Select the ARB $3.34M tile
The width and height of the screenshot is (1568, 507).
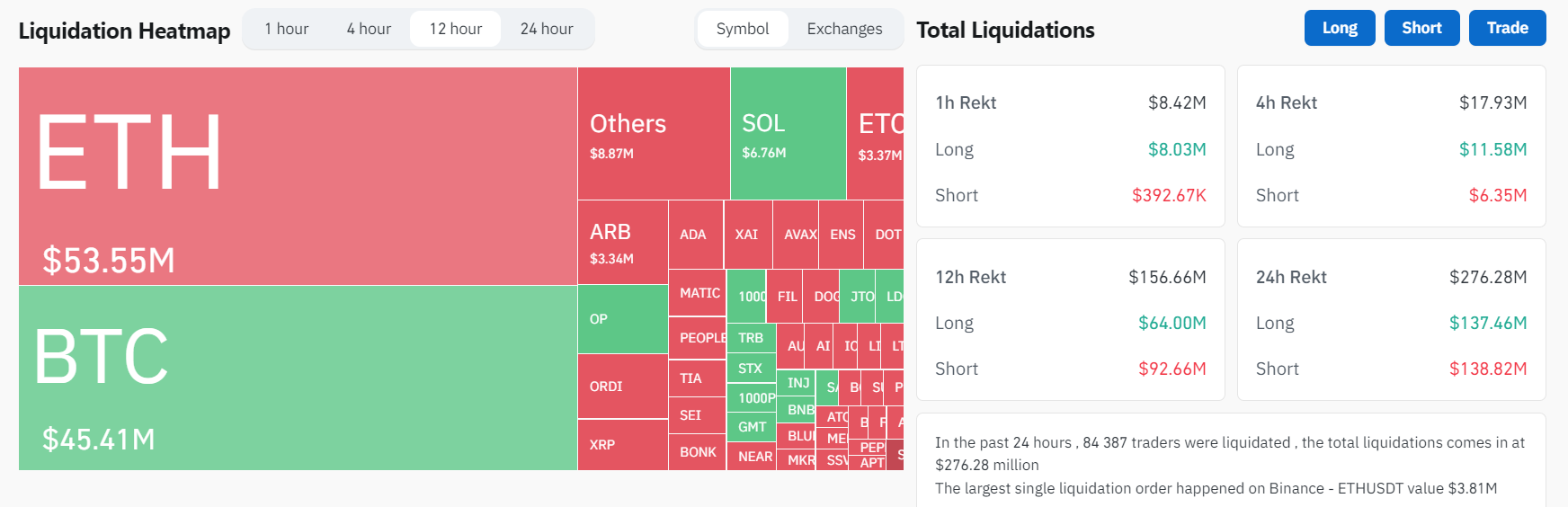click(622, 242)
